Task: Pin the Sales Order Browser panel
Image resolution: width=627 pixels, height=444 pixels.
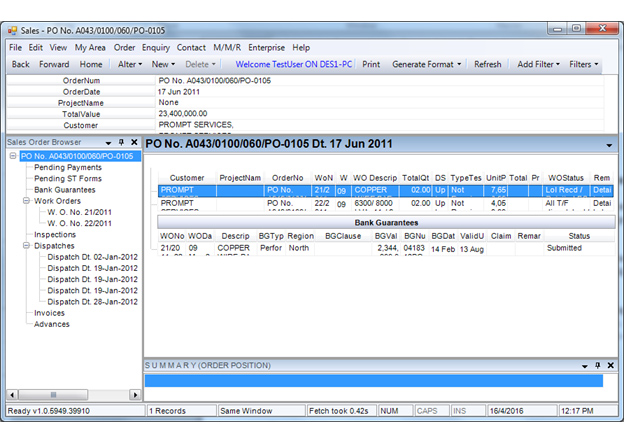Action: click(120, 143)
